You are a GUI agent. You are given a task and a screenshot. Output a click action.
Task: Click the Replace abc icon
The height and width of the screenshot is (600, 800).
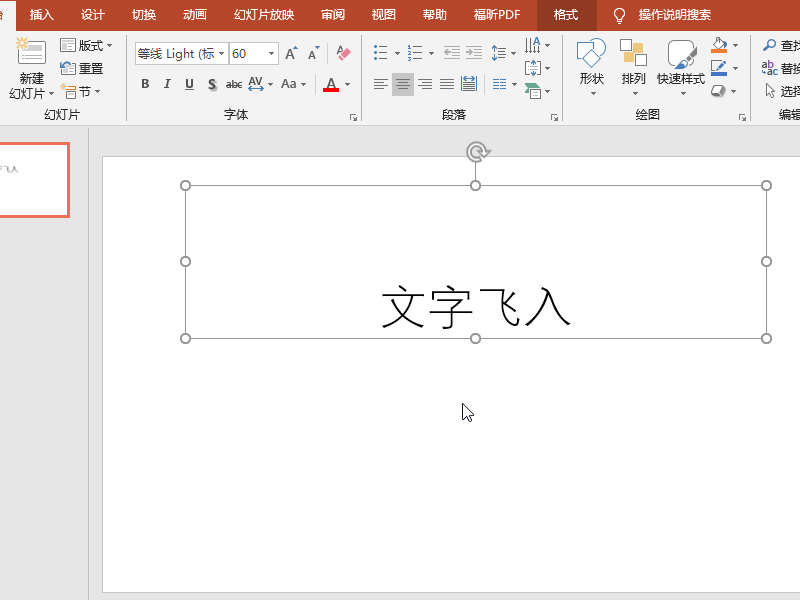tap(769, 68)
